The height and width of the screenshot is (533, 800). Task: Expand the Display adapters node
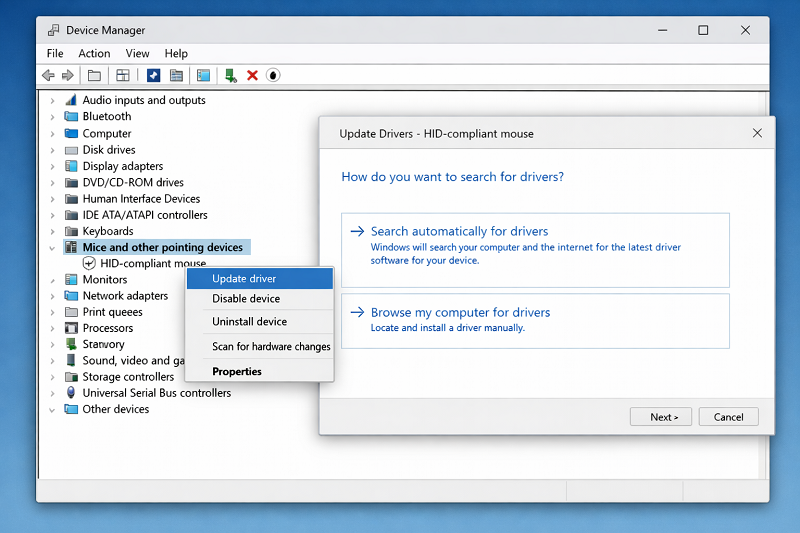[52, 166]
